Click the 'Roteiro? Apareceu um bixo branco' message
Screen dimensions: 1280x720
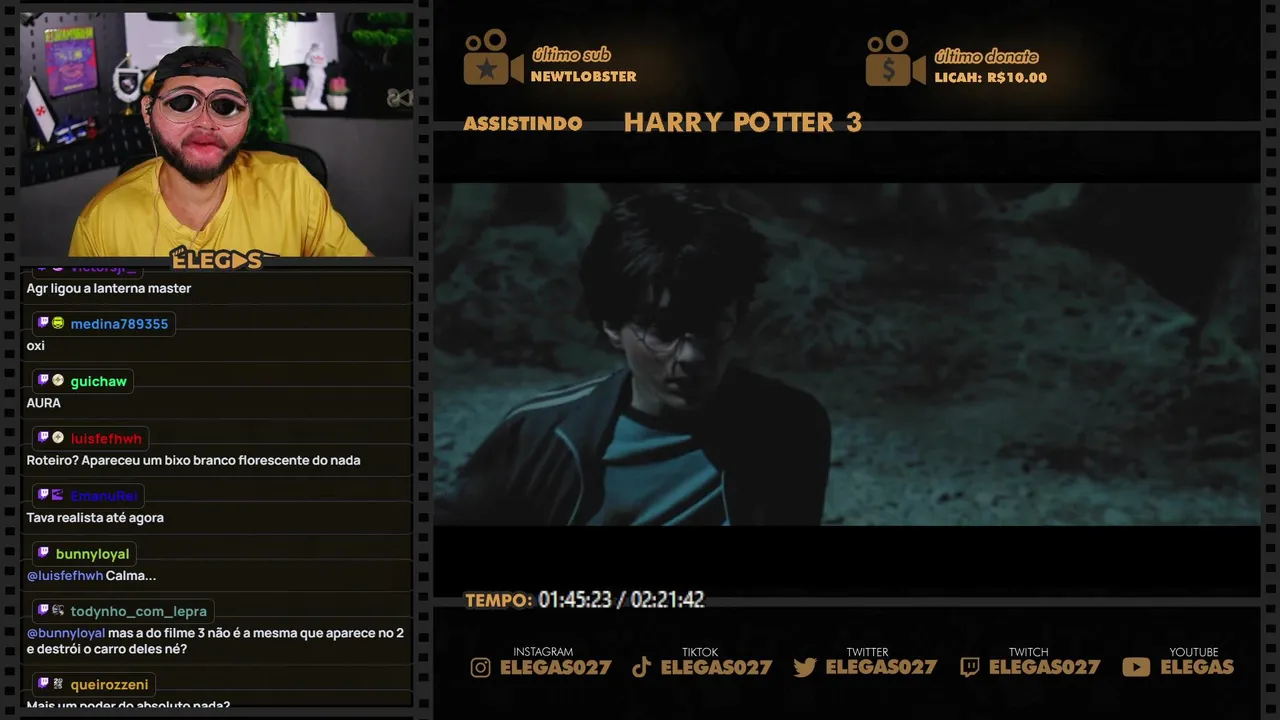(x=193, y=460)
